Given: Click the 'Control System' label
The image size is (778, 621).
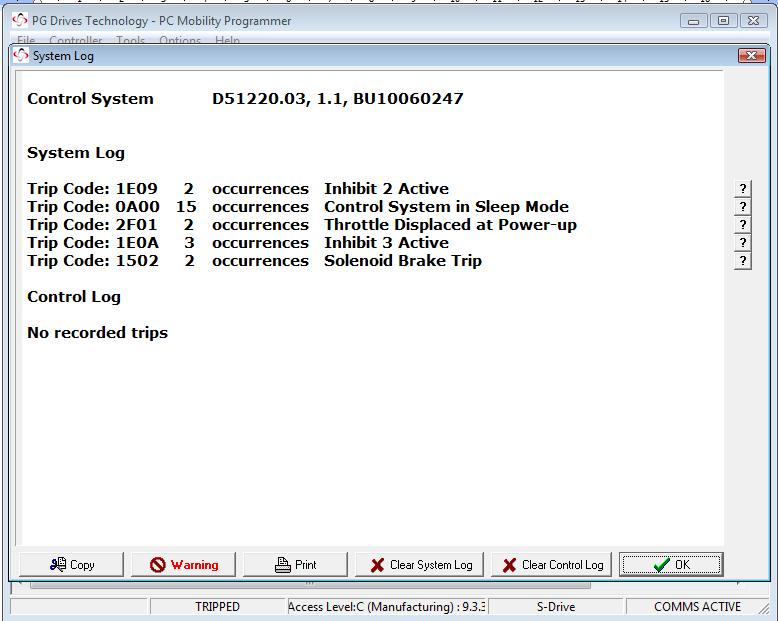Looking at the screenshot, I should point(90,99).
